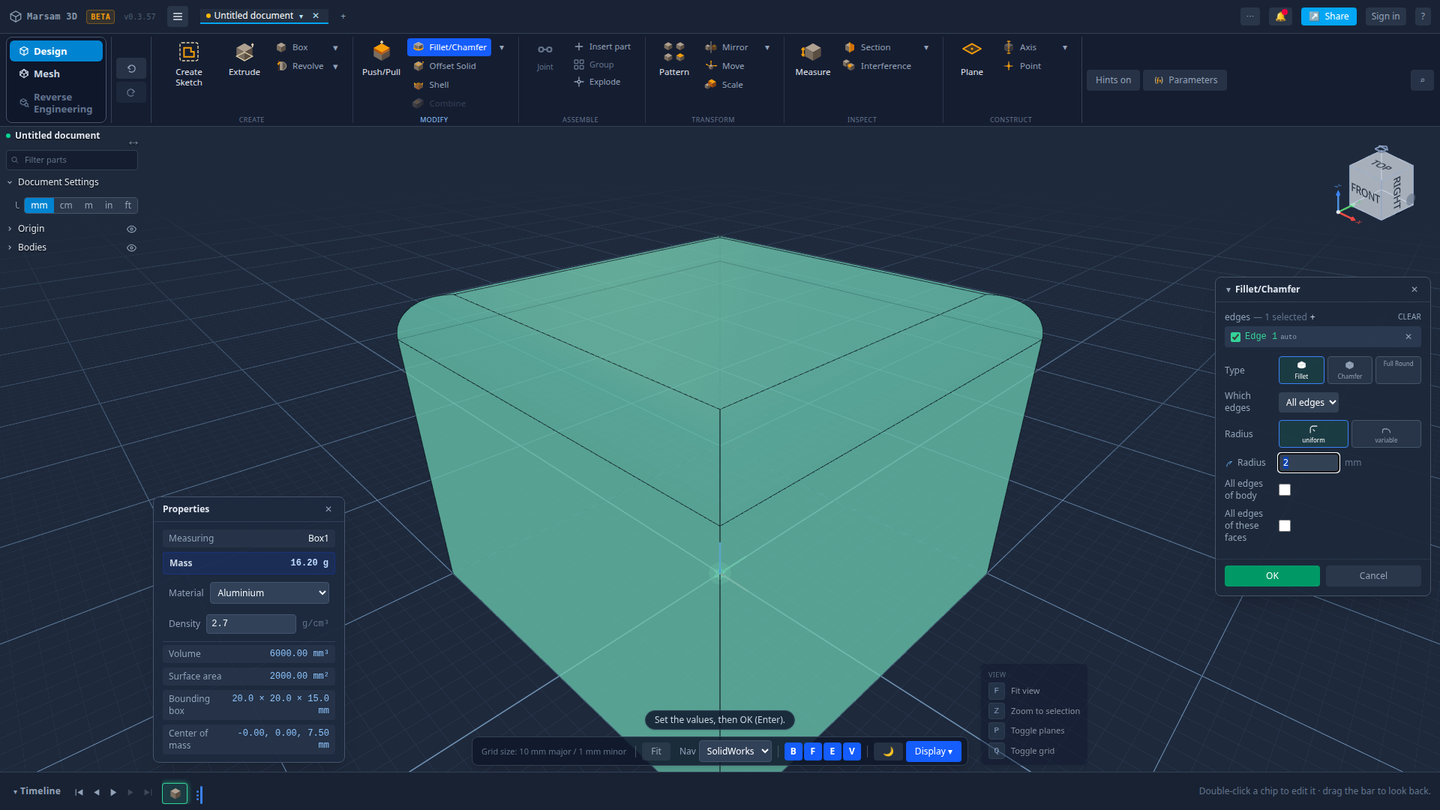Choose variable radius mode
The width and height of the screenshot is (1440, 810).
point(1386,434)
